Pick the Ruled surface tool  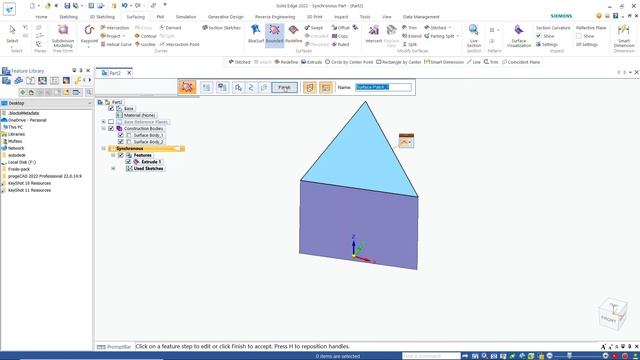[x=340, y=44]
